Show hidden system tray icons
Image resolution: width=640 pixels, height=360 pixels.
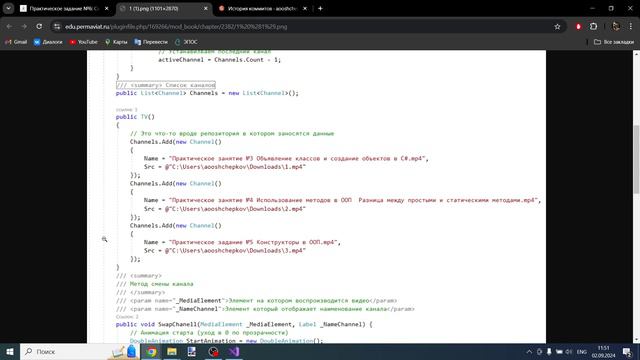[x=529, y=351]
